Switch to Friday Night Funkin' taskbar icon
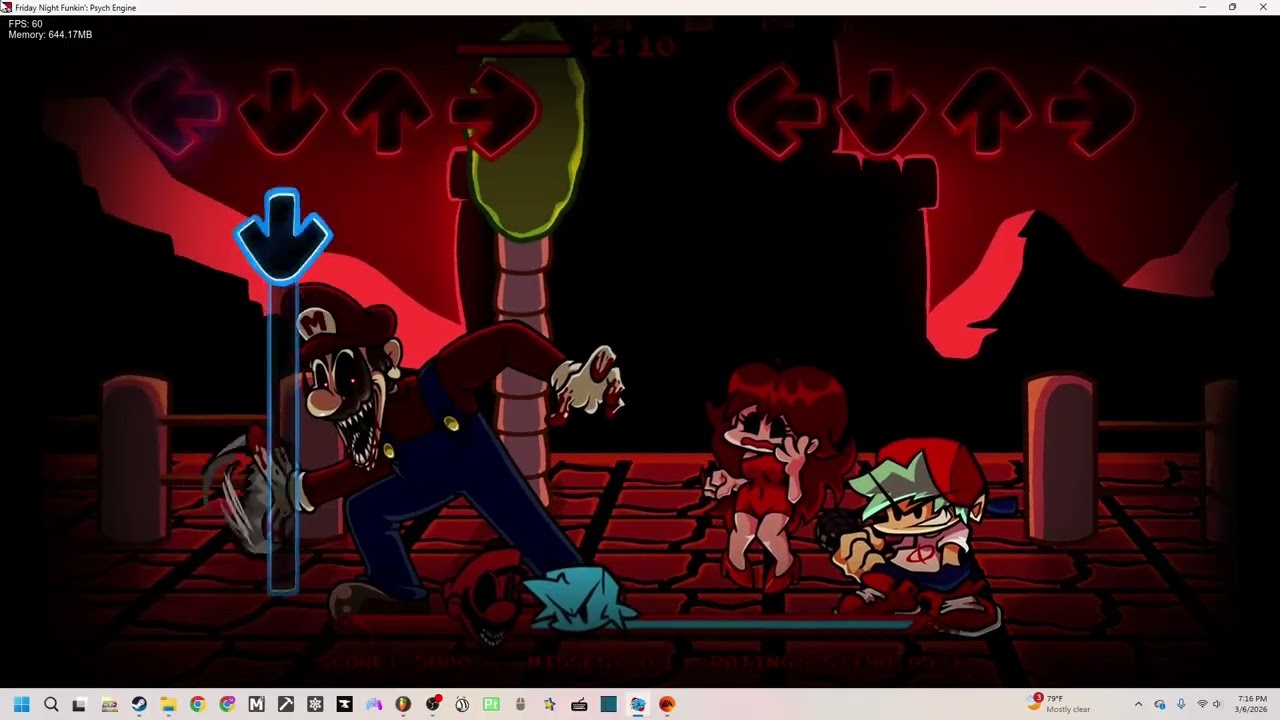The image size is (1280, 720). 638,704
